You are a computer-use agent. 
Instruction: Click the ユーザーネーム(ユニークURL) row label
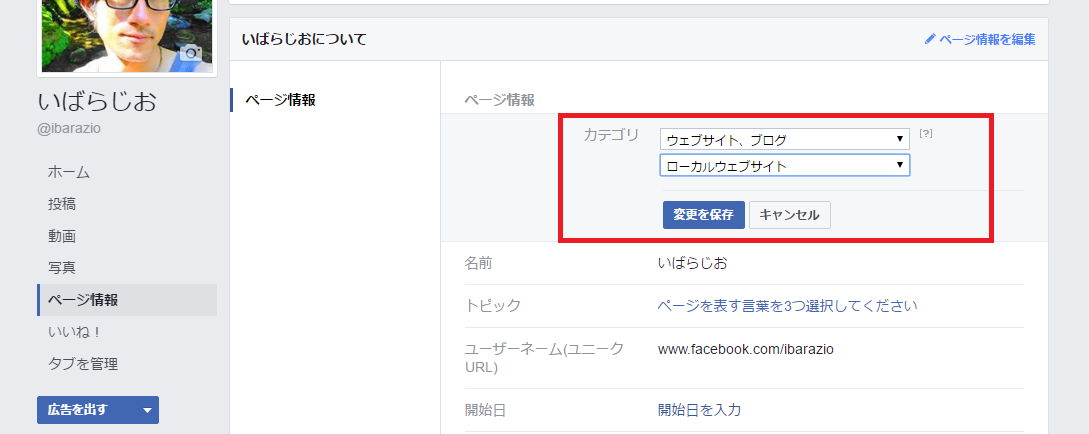coord(544,358)
